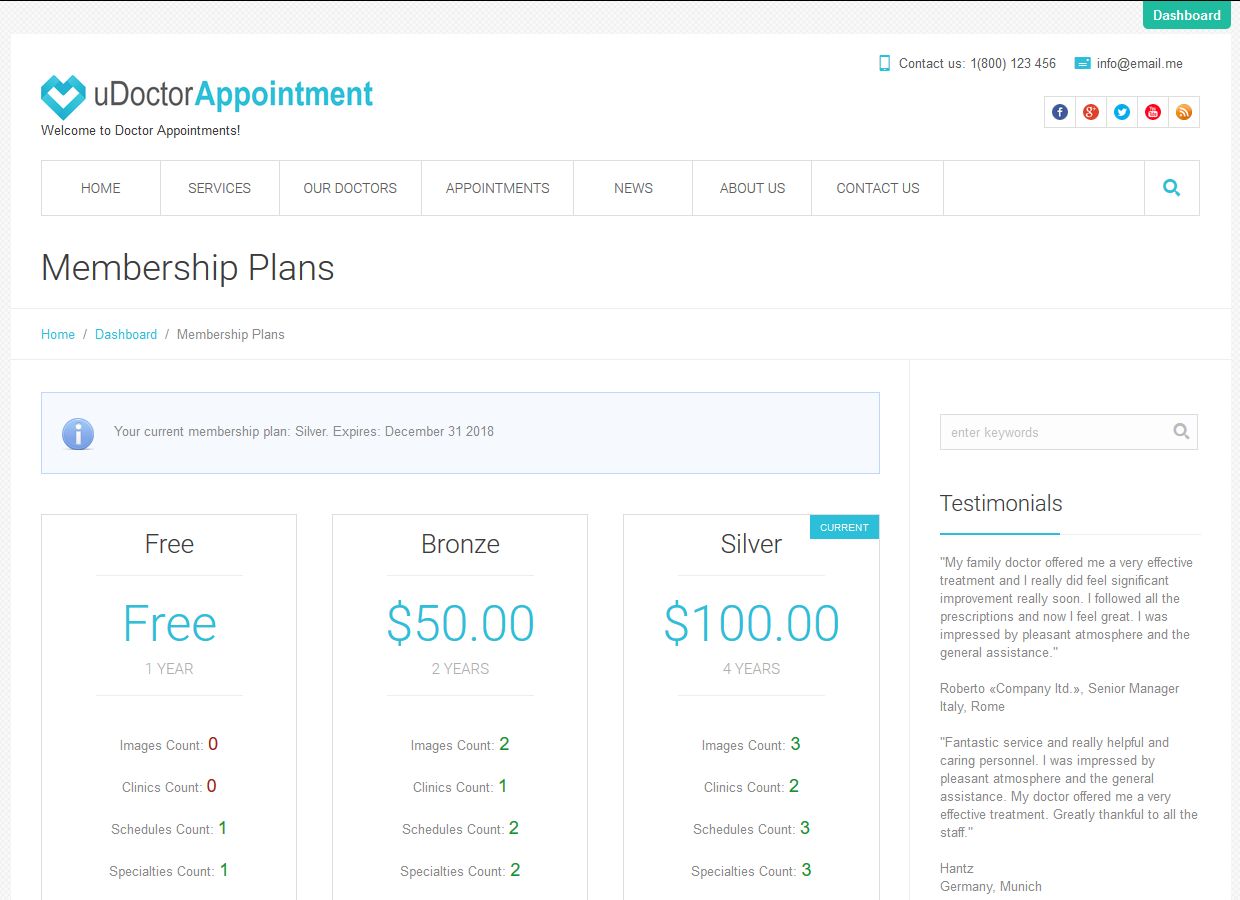
Task: Open the Services menu item
Action: tap(219, 188)
